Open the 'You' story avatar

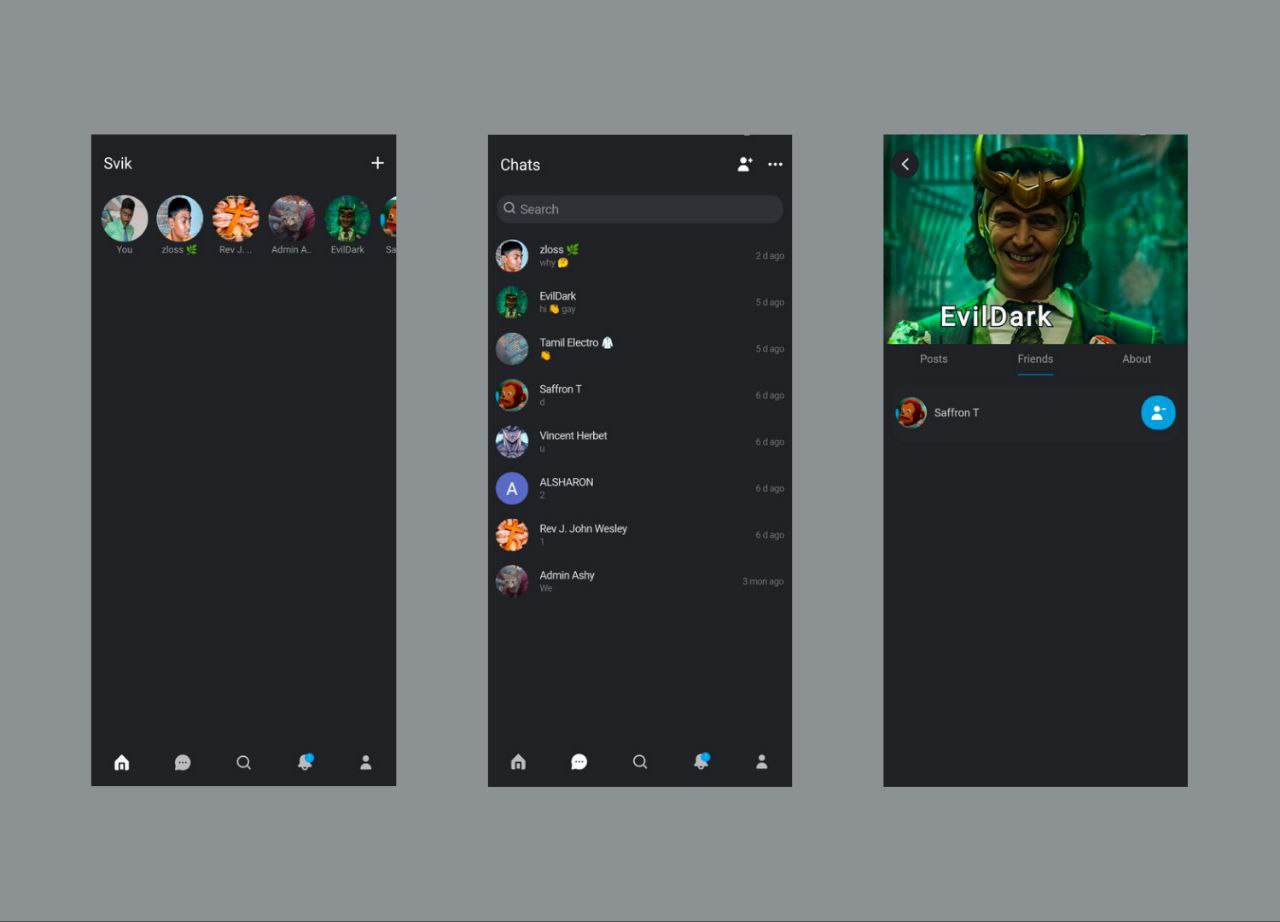coord(124,218)
